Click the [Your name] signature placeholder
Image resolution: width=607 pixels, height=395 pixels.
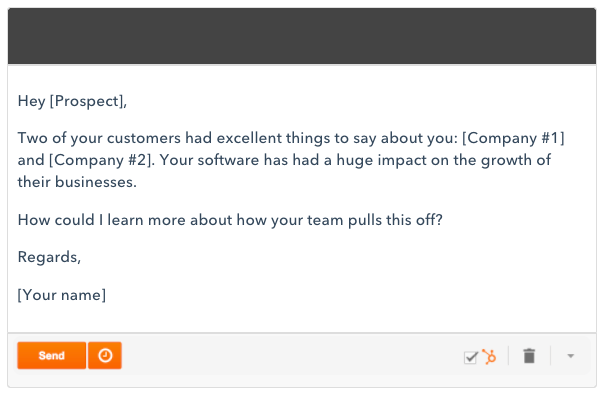[62, 295]
